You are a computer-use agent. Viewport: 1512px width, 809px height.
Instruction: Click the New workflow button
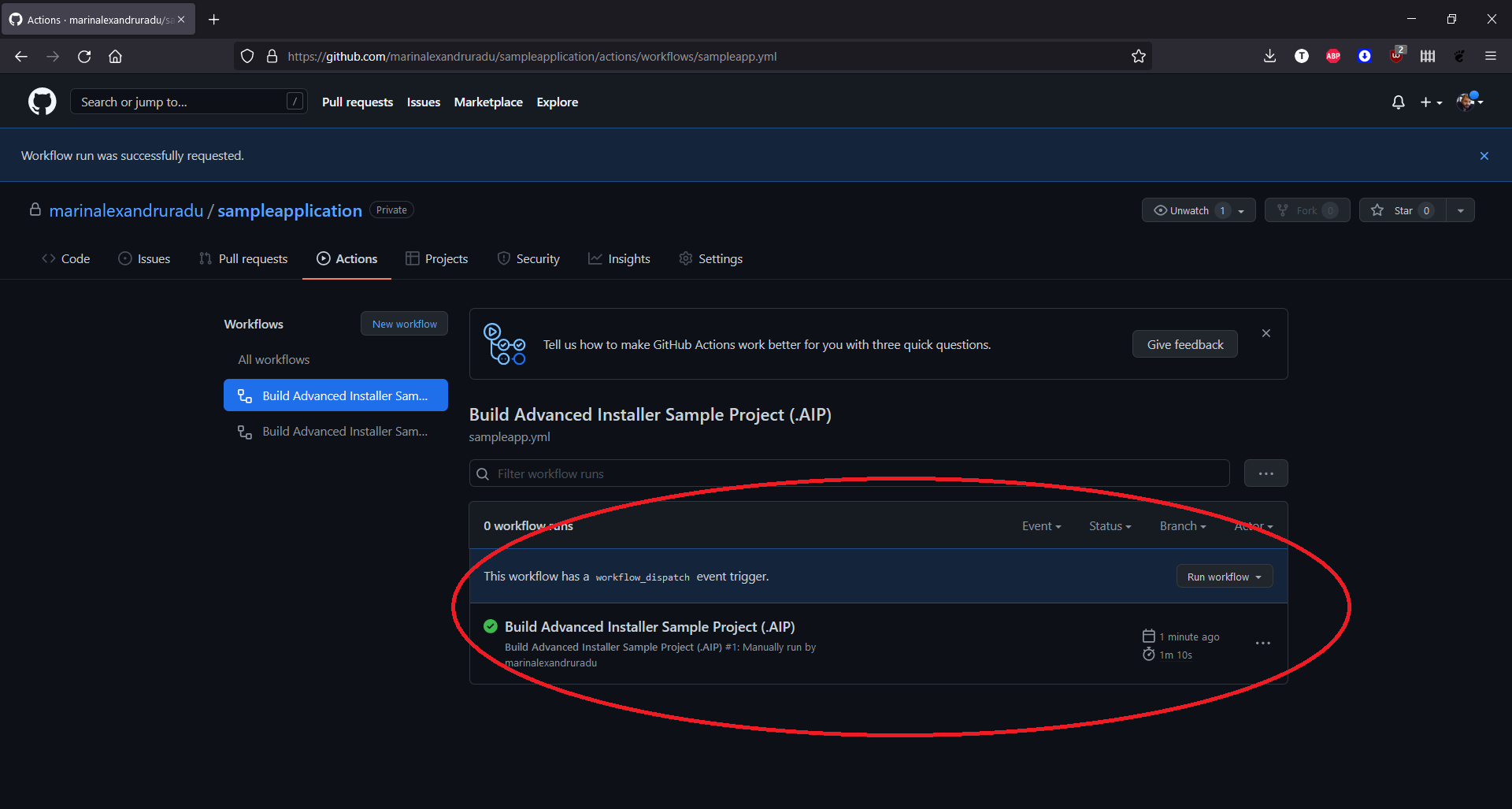pyautogui.click(x=404, y=324)
